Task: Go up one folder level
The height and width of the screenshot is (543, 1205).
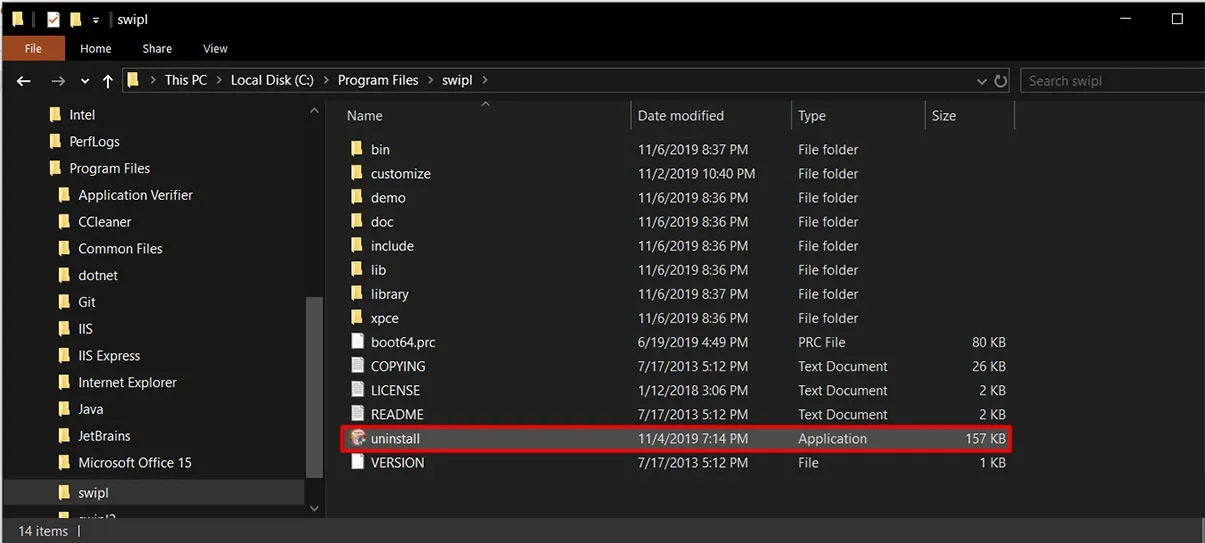Action: click(x=108, y=81)
